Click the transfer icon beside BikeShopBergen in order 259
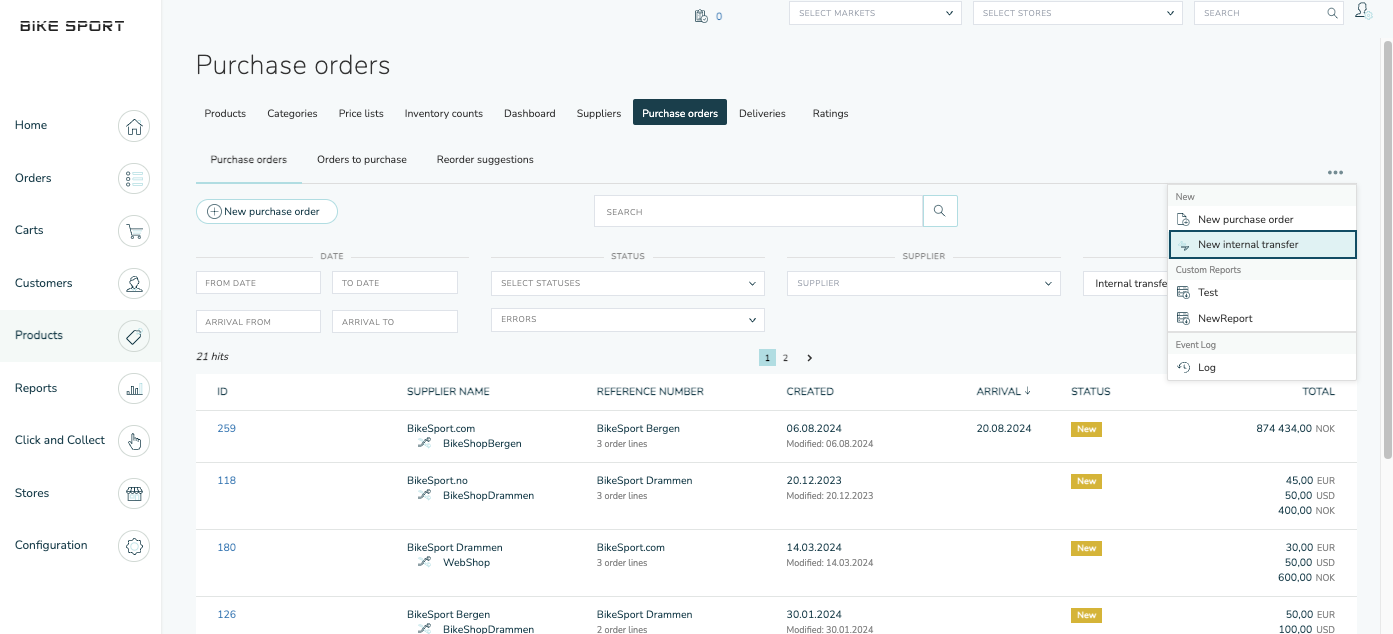This screenshot has width=1393, height=634. point(425,442)
